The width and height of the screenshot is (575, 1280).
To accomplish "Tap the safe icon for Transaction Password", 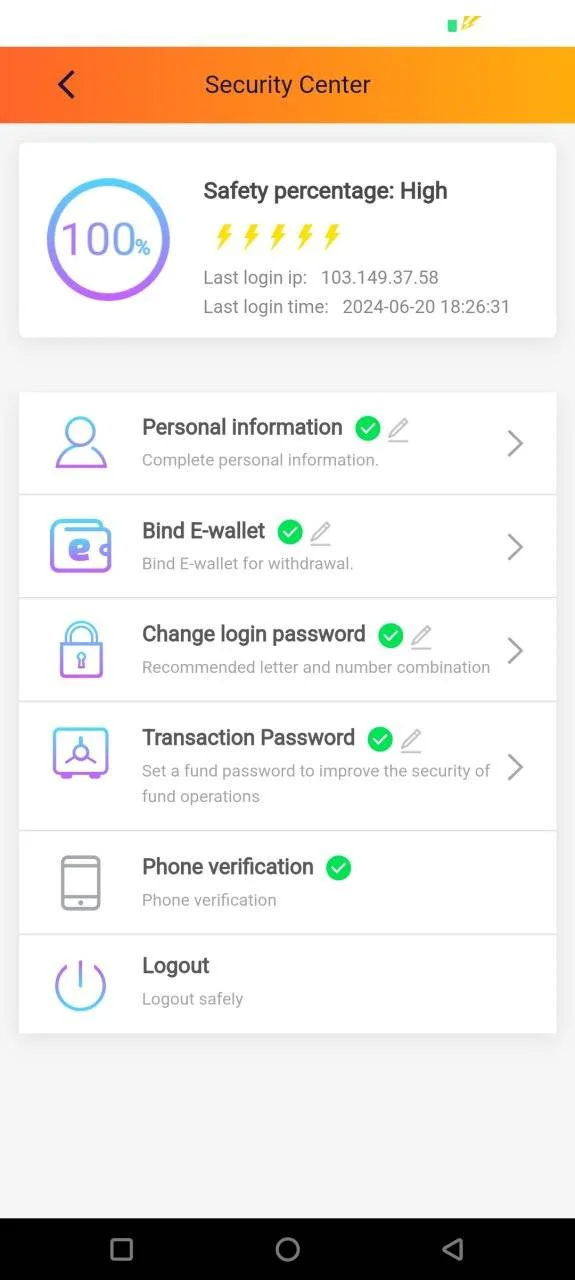I will pos(80,753).
